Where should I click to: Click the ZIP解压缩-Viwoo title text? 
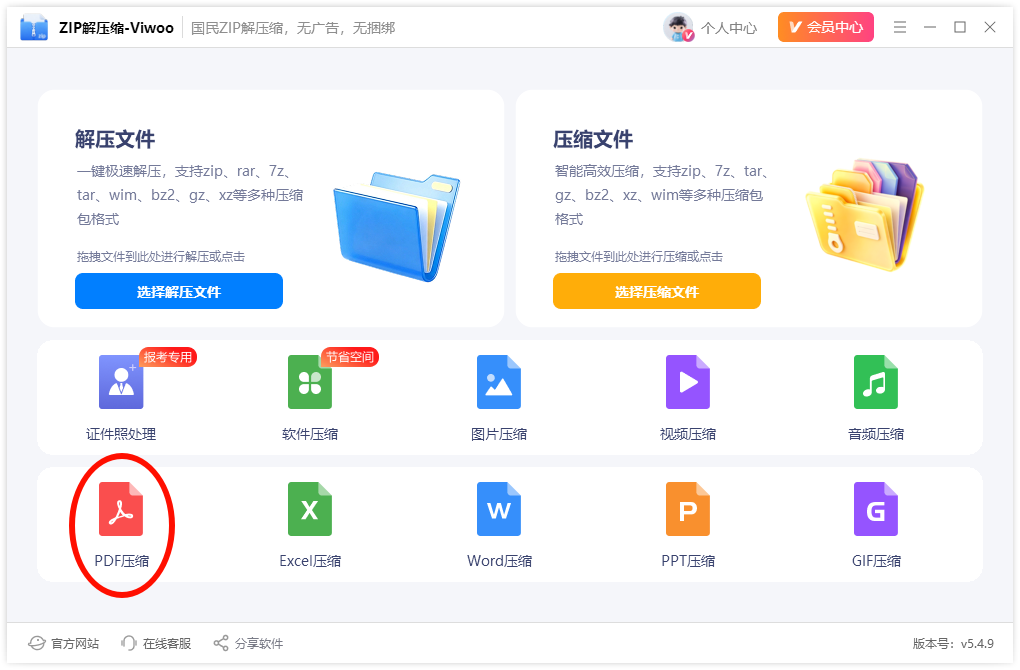point(116,28)
